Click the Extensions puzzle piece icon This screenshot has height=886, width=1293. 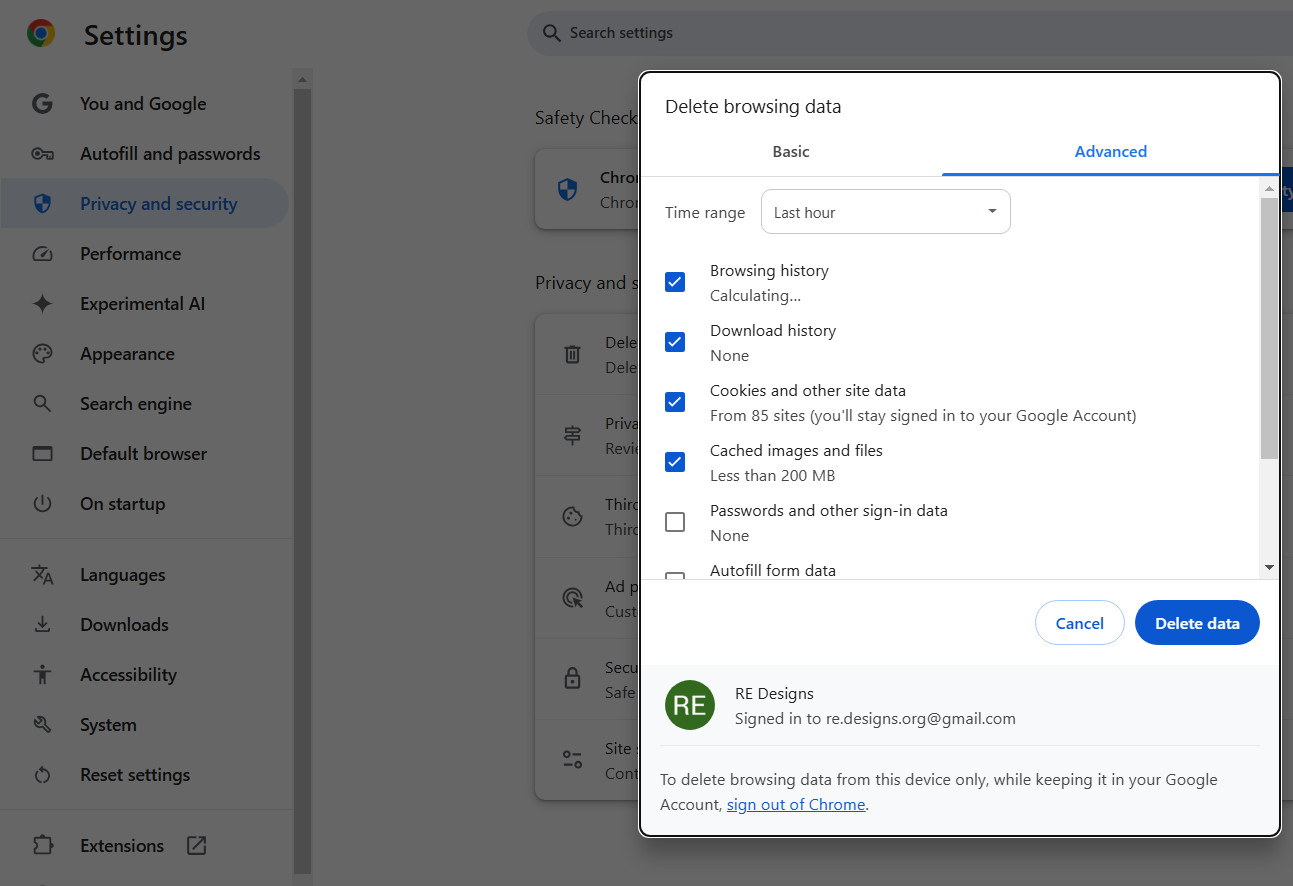(x=42, y=846)
